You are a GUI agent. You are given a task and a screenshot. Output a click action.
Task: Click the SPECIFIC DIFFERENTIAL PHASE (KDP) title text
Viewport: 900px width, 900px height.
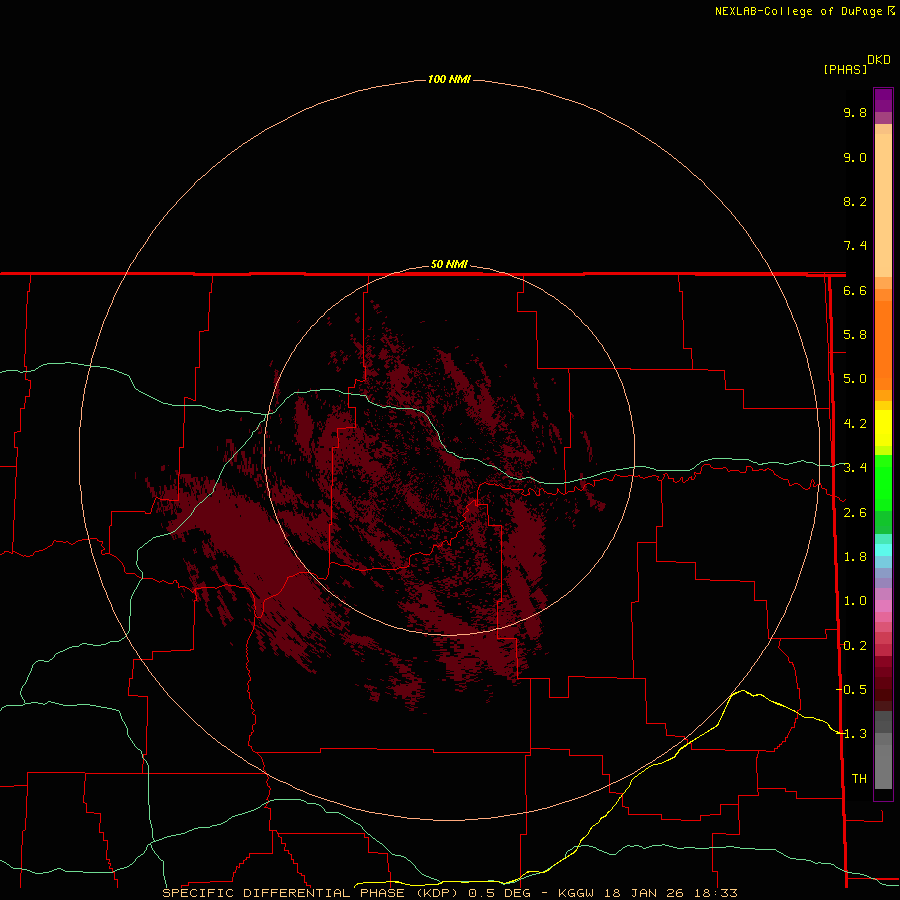[310, 893]
